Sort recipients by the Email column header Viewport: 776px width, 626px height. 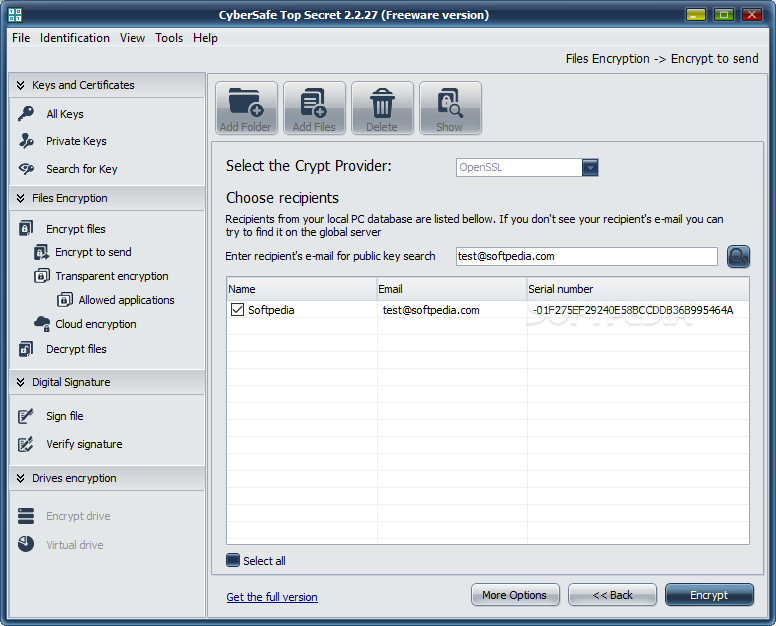tap(451, 289)
